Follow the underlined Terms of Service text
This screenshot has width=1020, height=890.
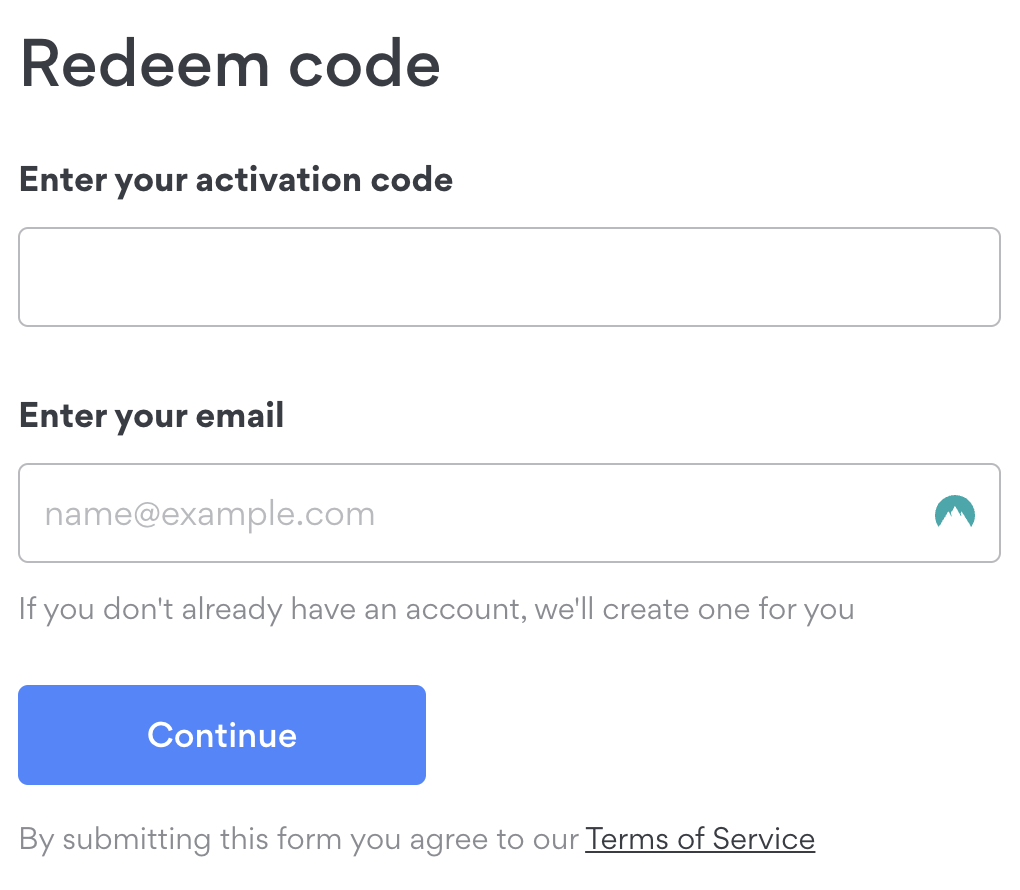[x=700, y=839]
